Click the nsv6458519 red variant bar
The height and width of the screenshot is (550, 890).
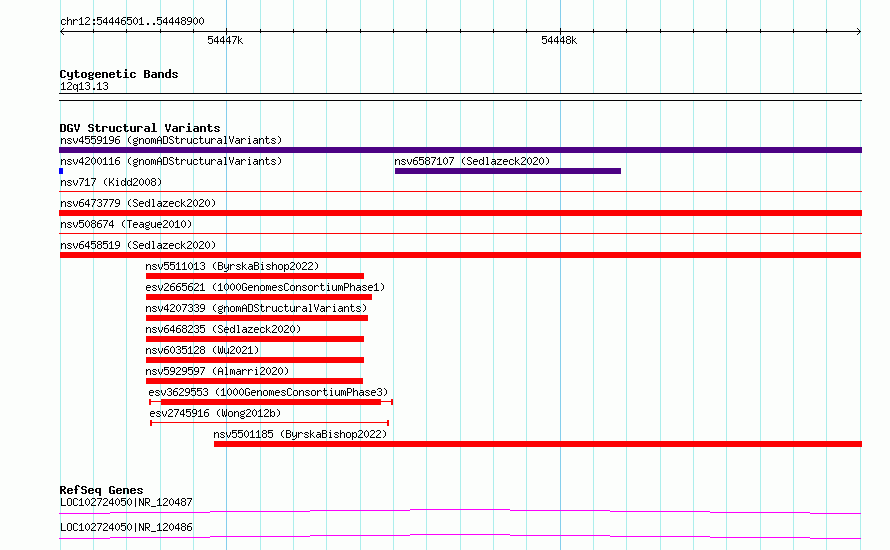point(460,255)
